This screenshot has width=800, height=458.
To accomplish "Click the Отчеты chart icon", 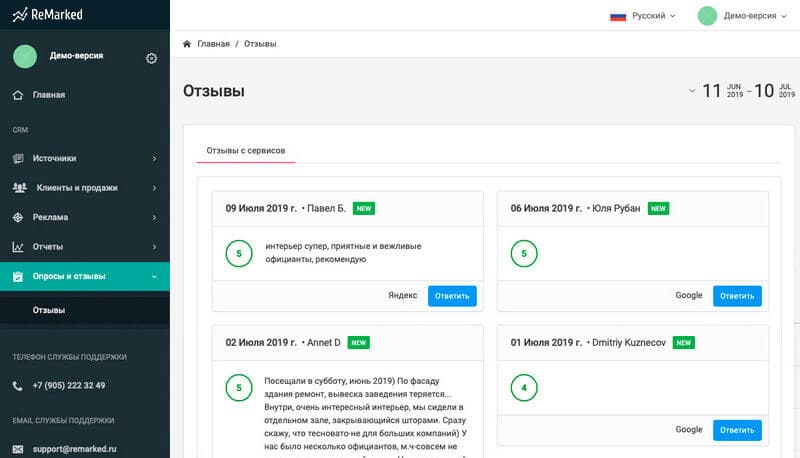I will [18, 247].
